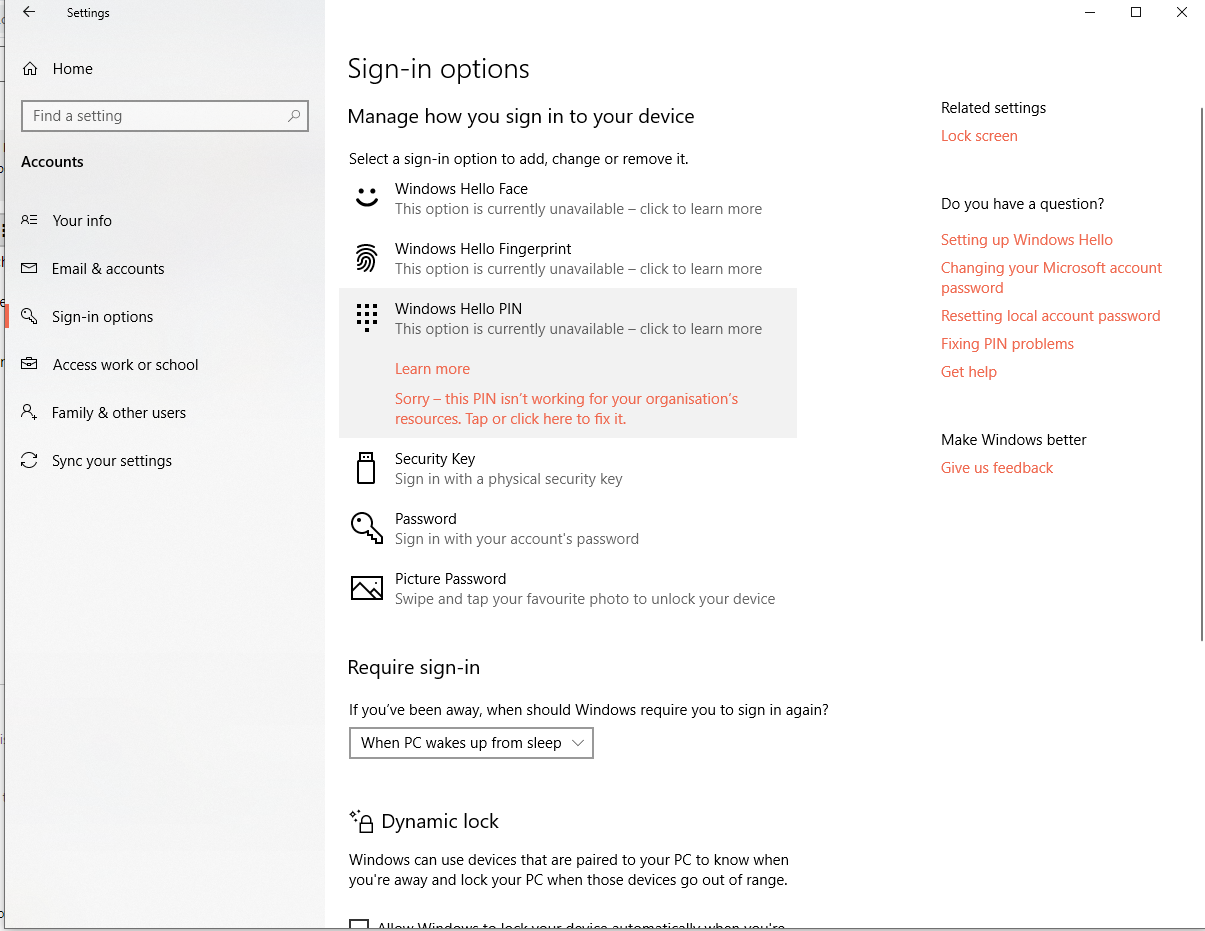Click the Email & accounts envelope icon
The image size is (1205, 931).
[x=31, y=268]
